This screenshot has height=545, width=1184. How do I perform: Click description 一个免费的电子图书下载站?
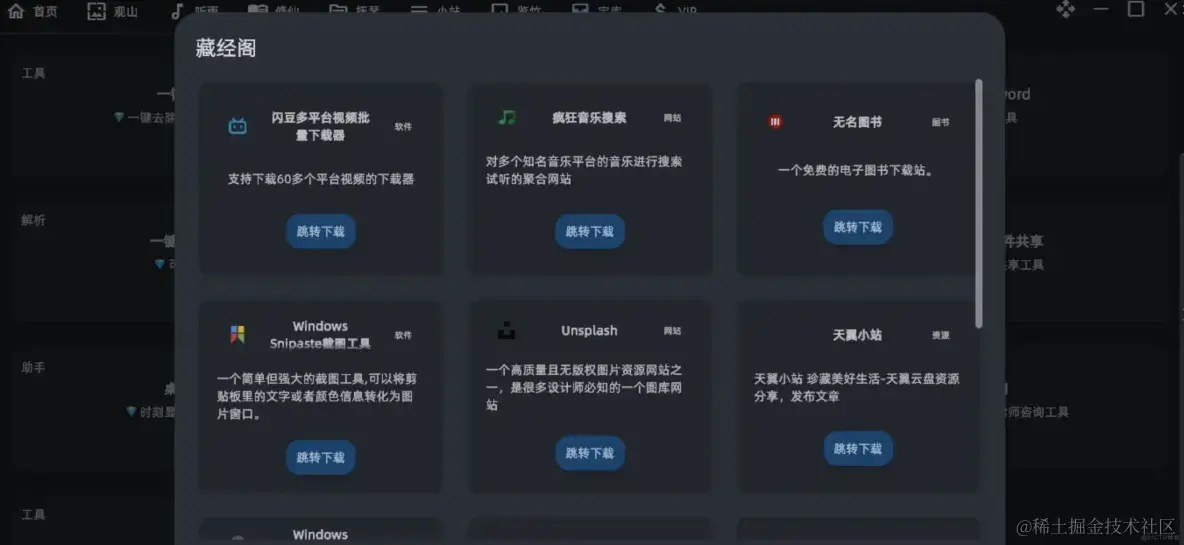point(857,171)
